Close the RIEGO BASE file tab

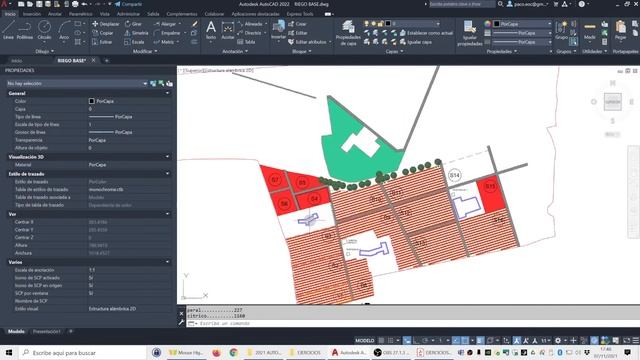point(93,60)
